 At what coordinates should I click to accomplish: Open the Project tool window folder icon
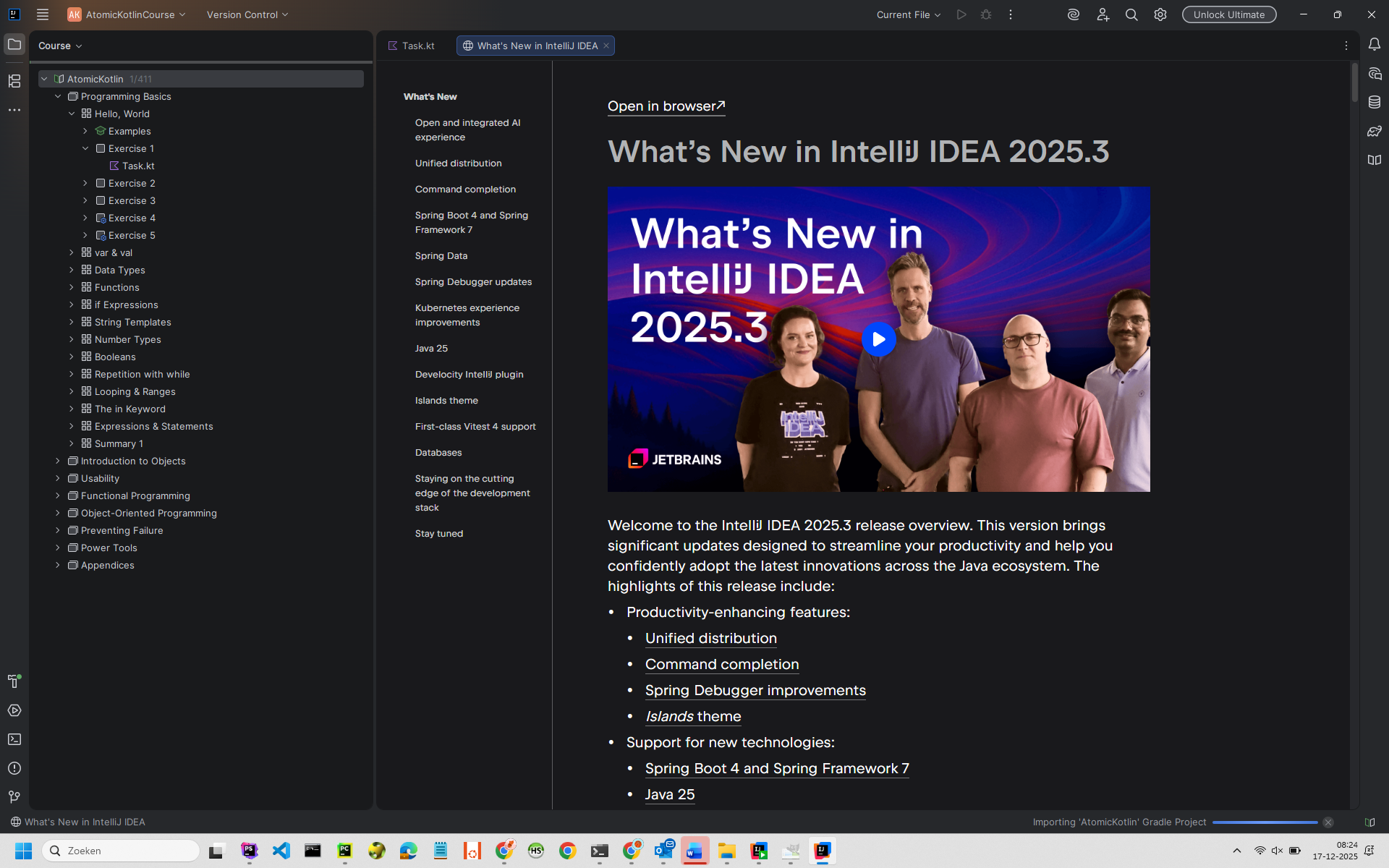click(x=14, y=45)
